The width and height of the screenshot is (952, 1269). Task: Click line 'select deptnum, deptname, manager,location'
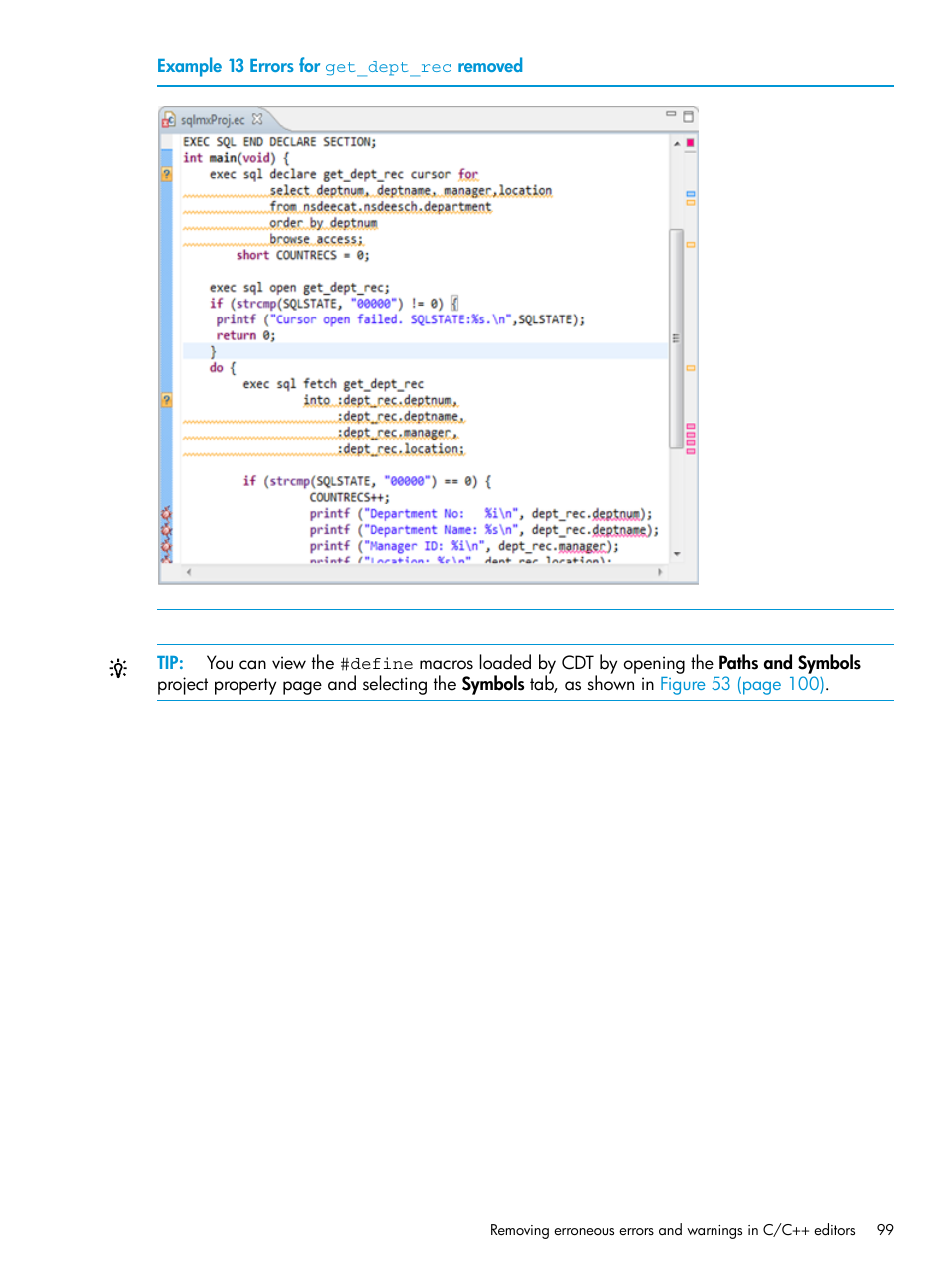[410, 190]
